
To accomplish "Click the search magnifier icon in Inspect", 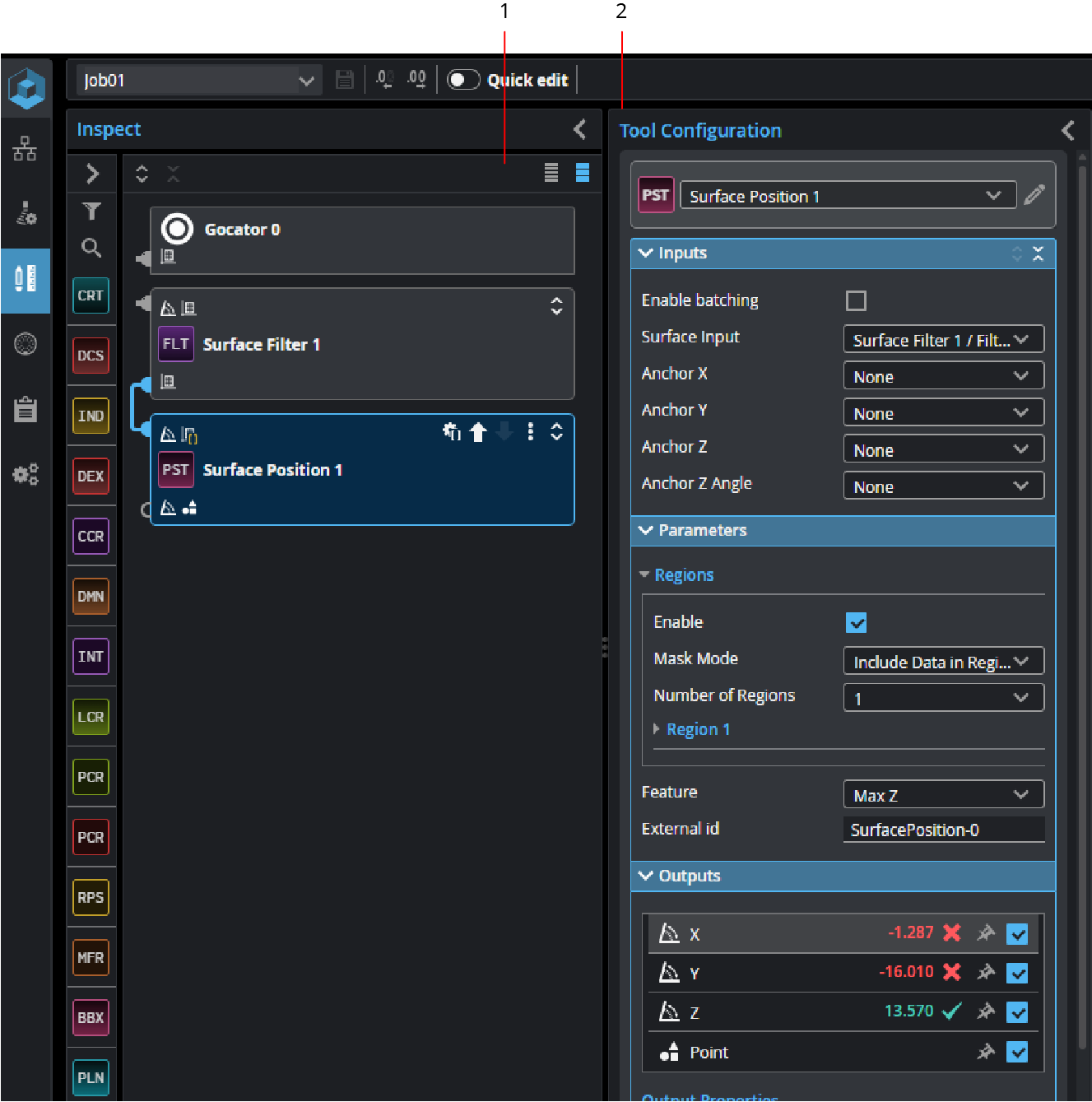I will tap(91, 248).
